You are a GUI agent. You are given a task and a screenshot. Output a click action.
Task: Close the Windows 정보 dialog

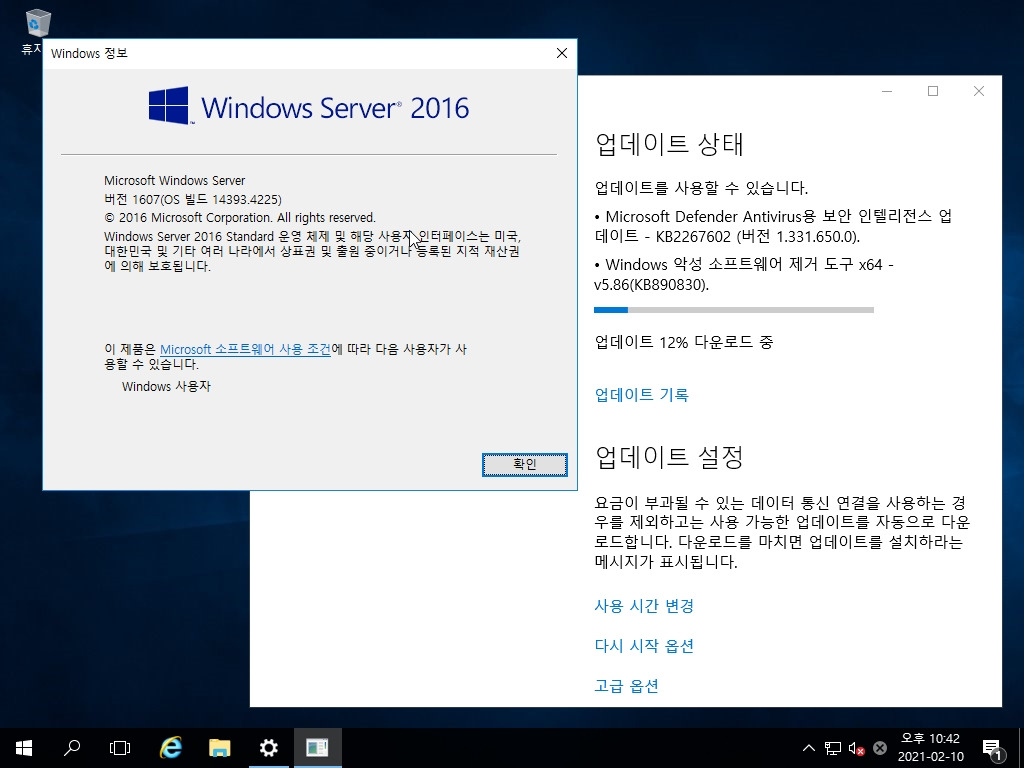tap(562, 54)
